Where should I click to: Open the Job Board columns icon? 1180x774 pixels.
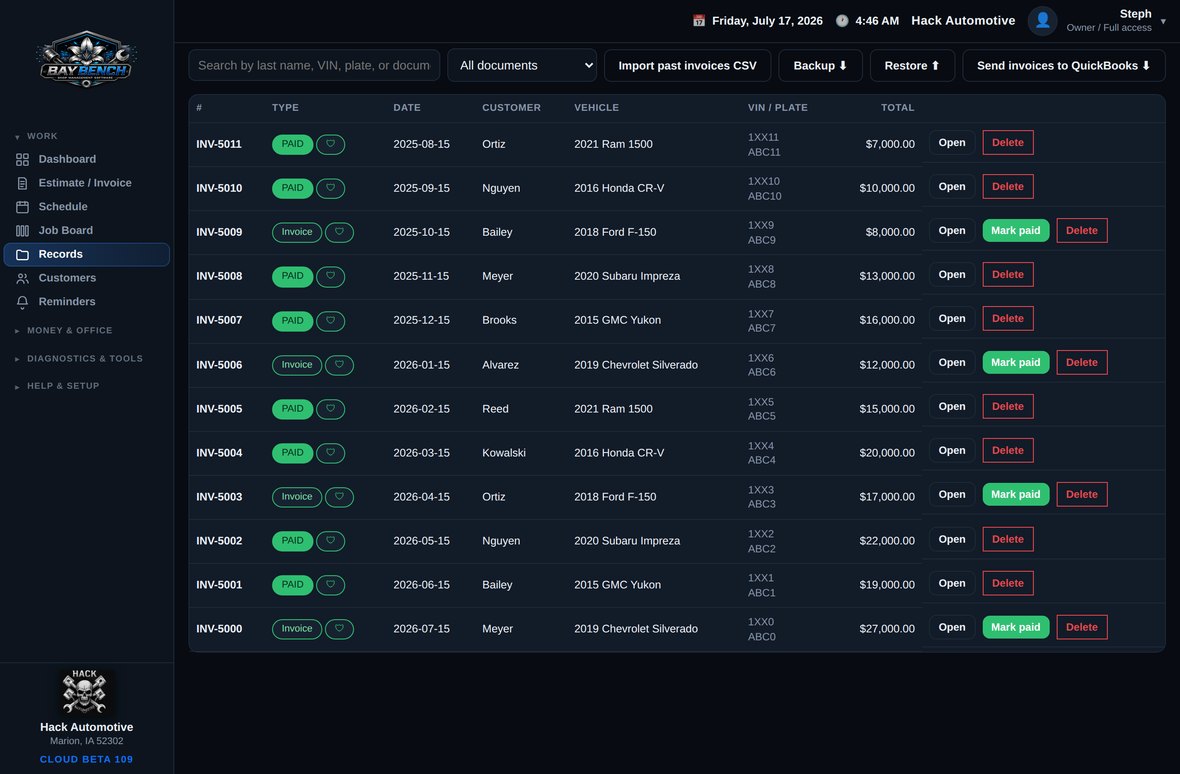[x=23, y=231]
